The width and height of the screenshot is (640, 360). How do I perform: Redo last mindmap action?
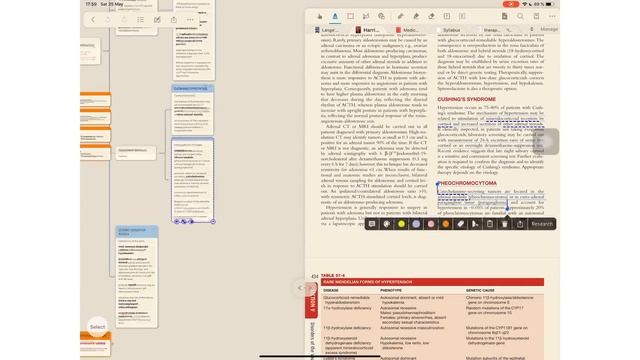point(124,20)
